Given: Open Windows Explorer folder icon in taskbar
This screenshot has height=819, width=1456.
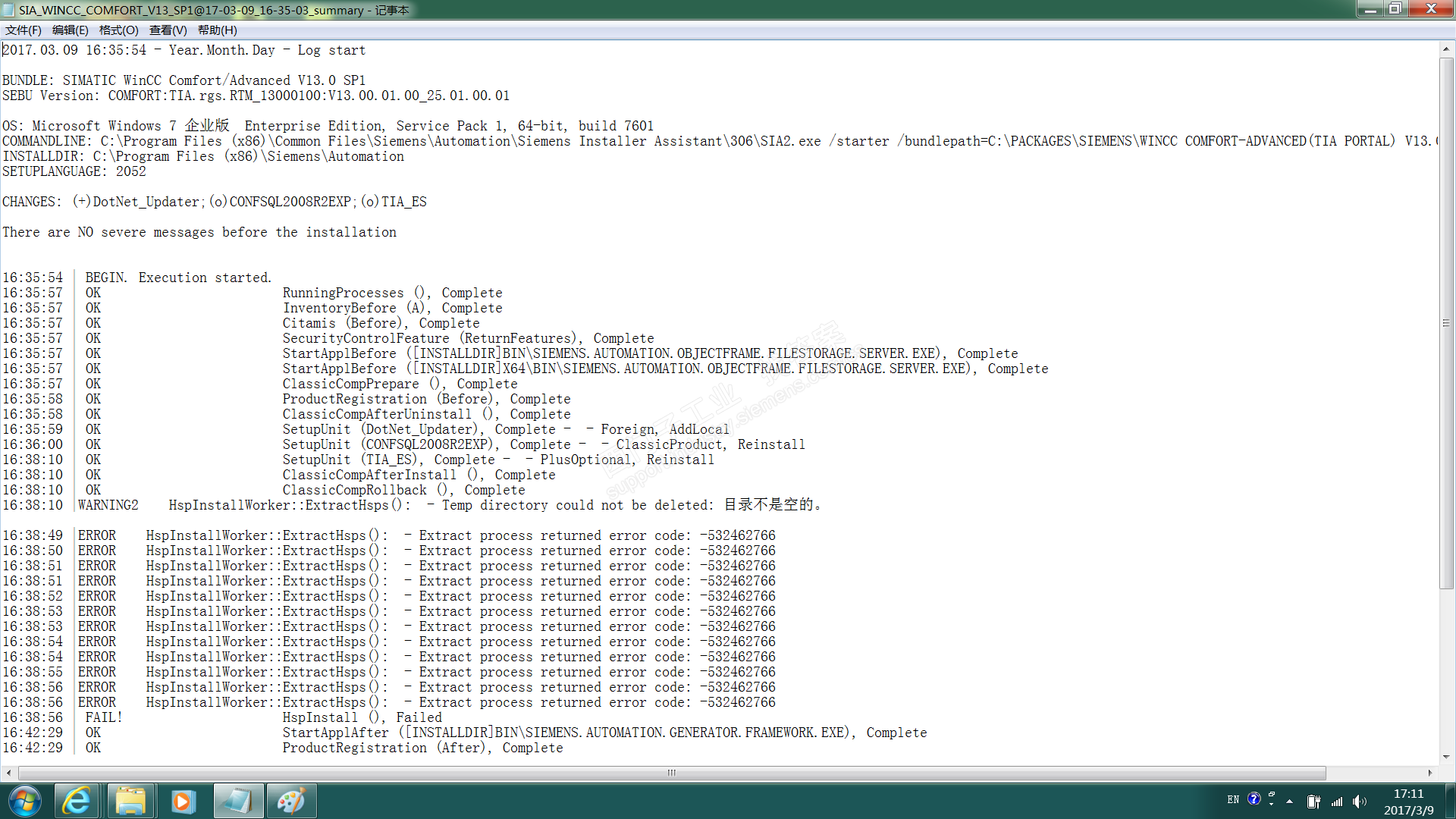Looking at the screenshot, I should (130, 801).
